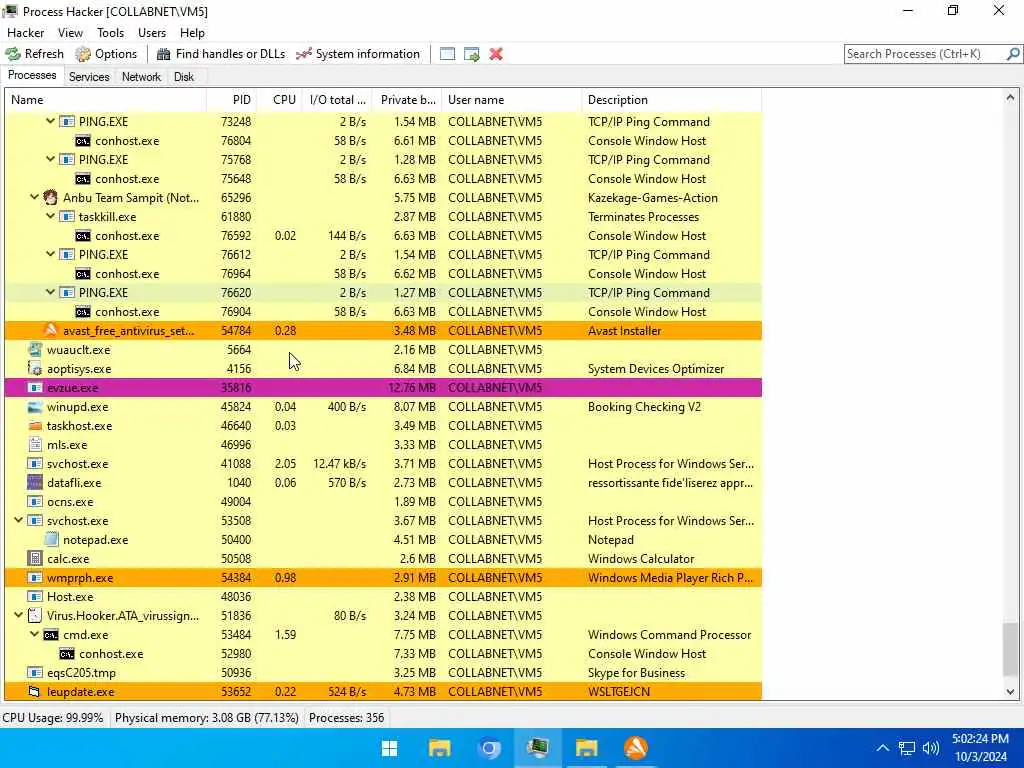Select the eqsC205.tmp row

click(x=383, y=673)
